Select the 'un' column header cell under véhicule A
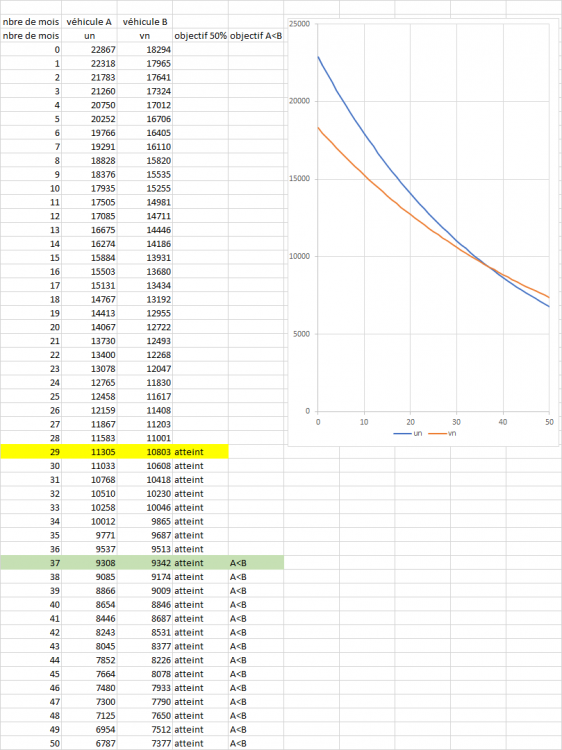This screenshot has width=562, height=750. pos(89,35)
